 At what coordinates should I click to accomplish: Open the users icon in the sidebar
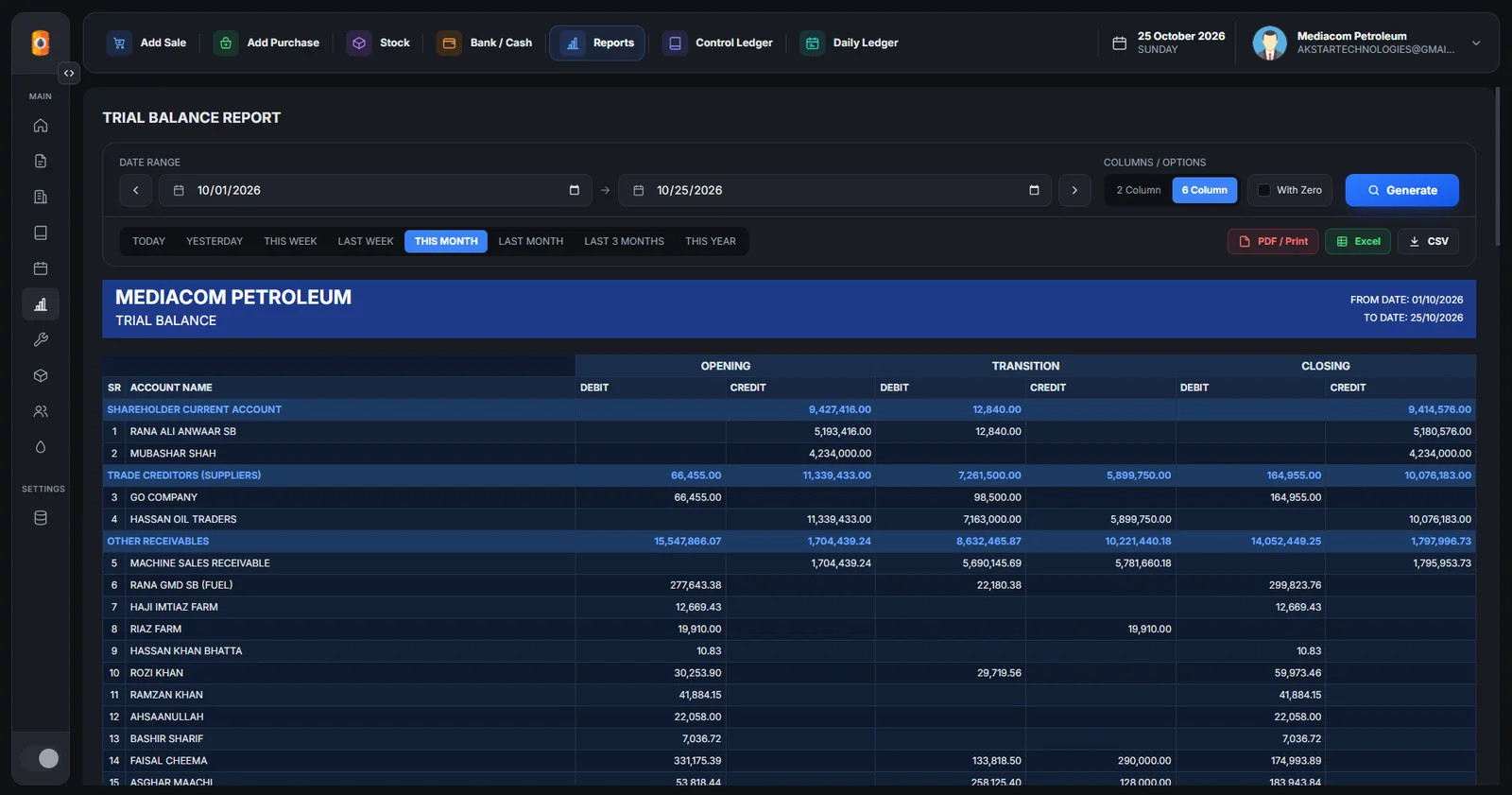pyautogui.click(x=41, y=411)
